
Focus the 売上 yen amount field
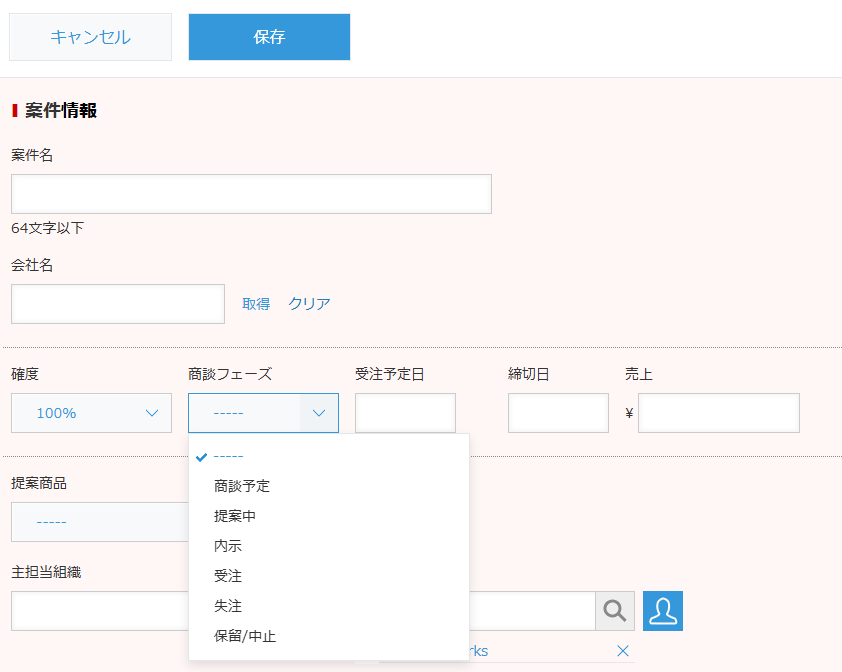coord(718,413)
